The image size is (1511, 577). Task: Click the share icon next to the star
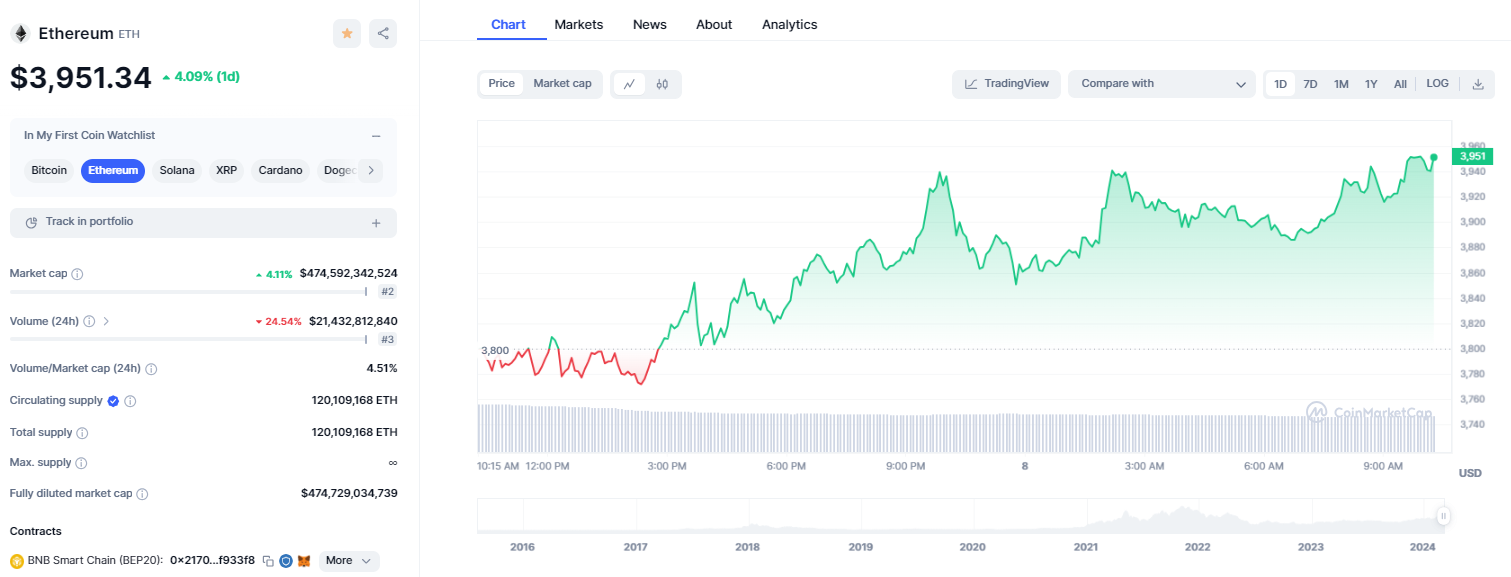(383, 33)
